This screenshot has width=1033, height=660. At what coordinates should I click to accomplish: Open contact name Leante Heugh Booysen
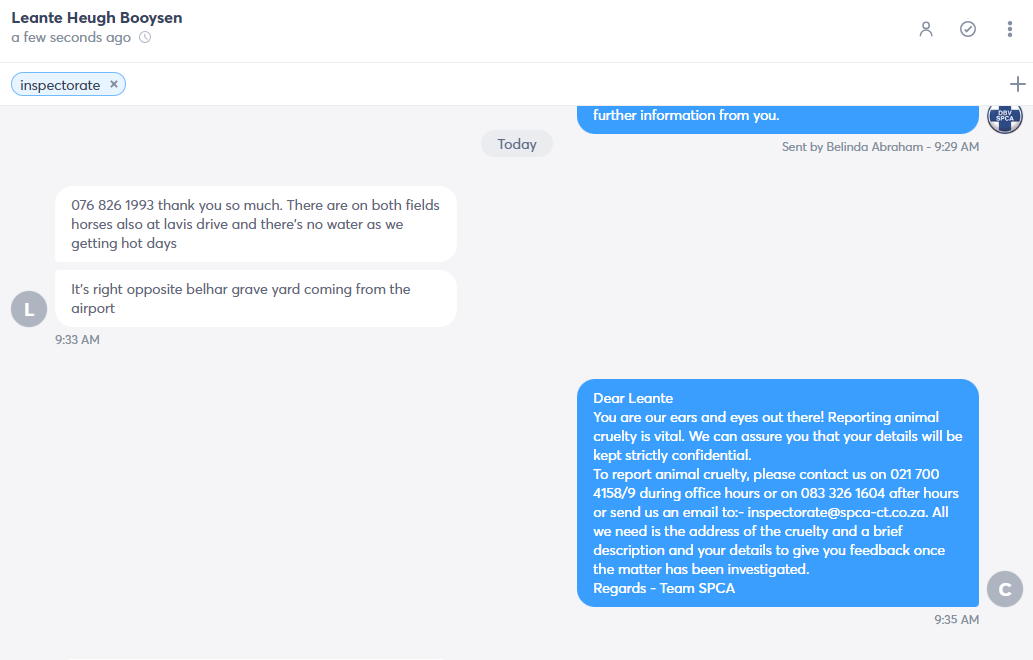point(97,18)
